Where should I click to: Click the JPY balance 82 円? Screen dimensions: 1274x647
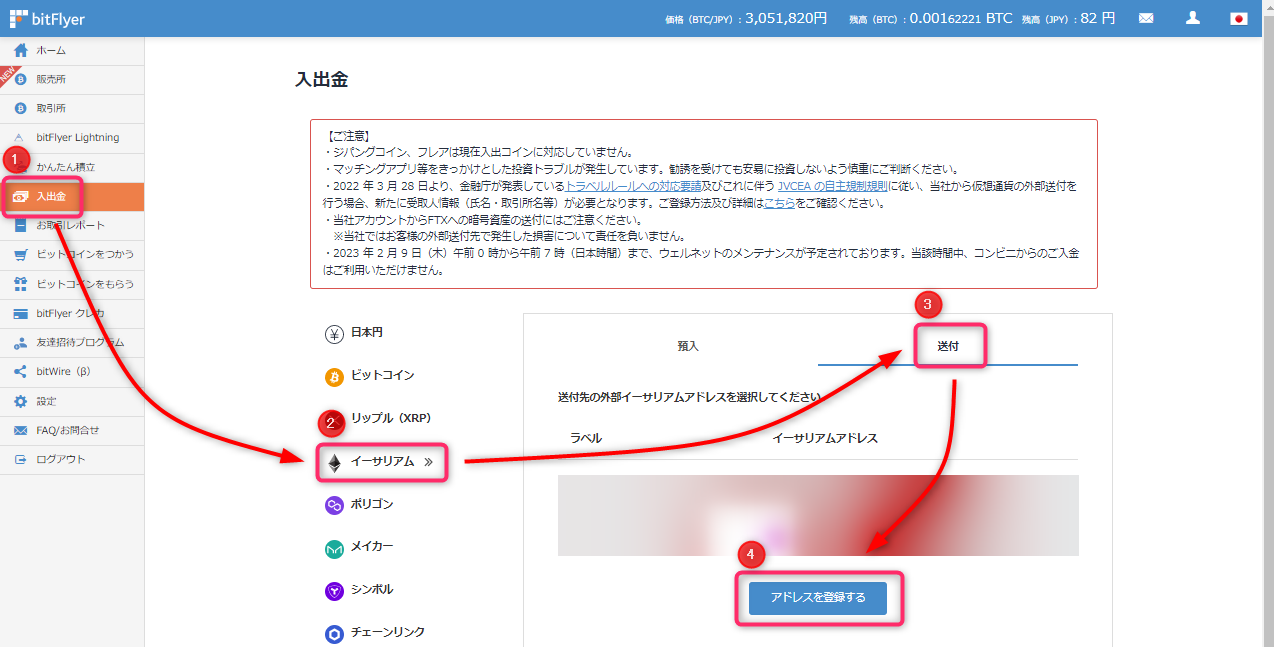tap(1097, 18)
